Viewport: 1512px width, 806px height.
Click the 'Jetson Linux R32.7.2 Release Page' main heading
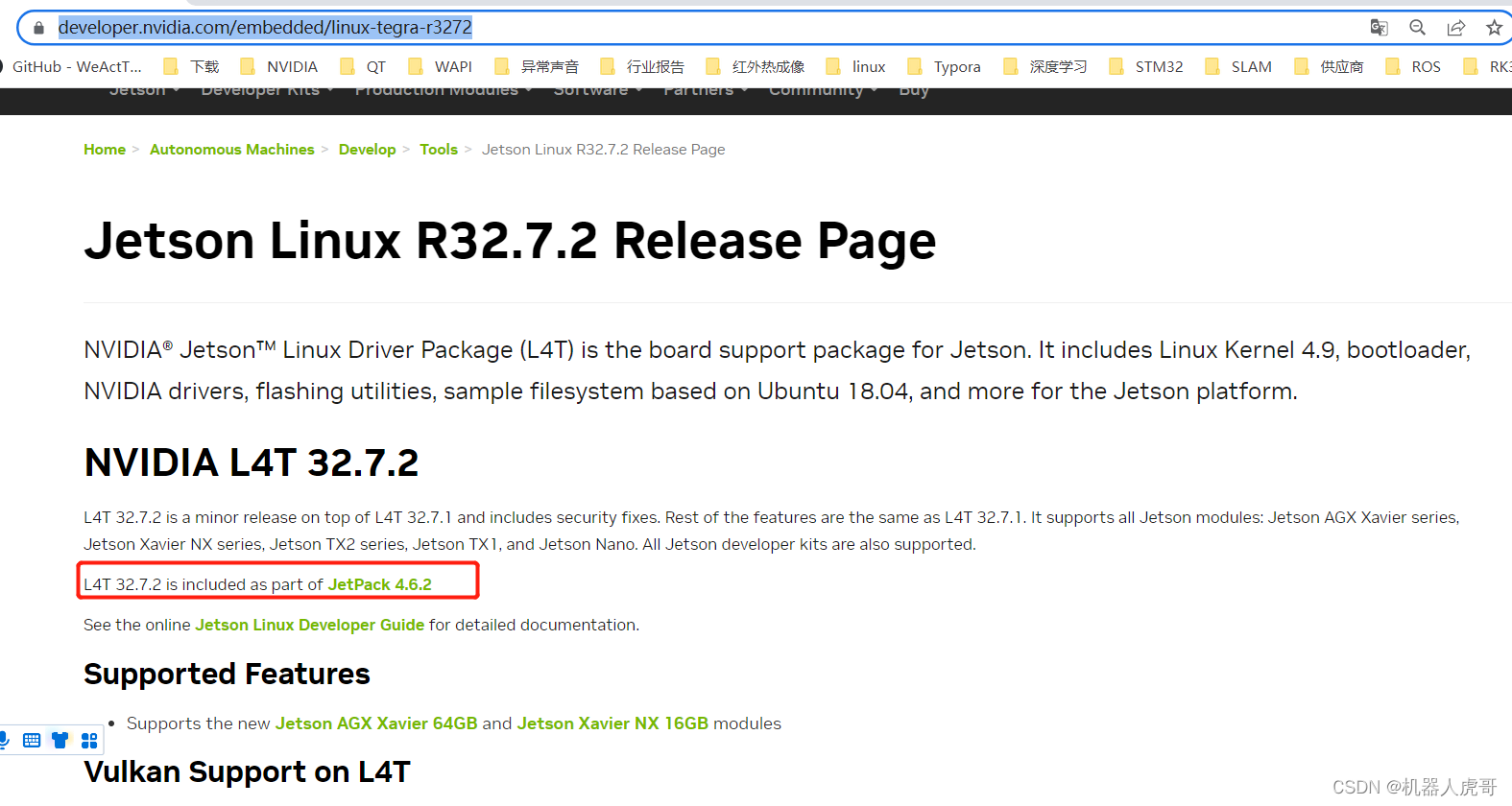click(510, 241)
